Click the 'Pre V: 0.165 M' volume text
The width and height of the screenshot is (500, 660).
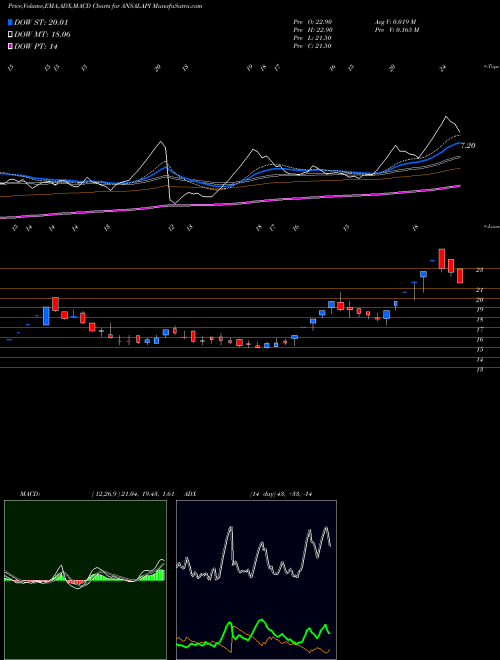pos(396,30)
